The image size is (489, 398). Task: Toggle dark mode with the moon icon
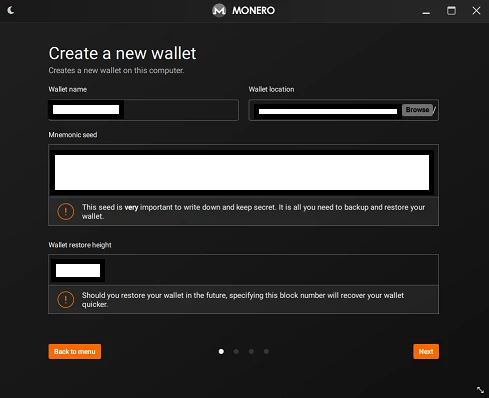click(x=11, y=10)
